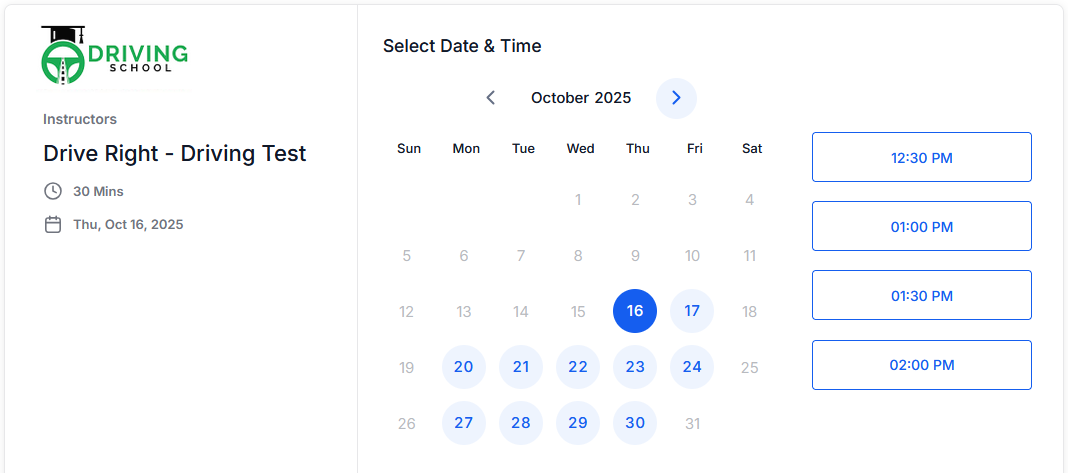1068x473 pixels.
Task: Pick the 01:30 PM time slot
Action: pos(921,295)
